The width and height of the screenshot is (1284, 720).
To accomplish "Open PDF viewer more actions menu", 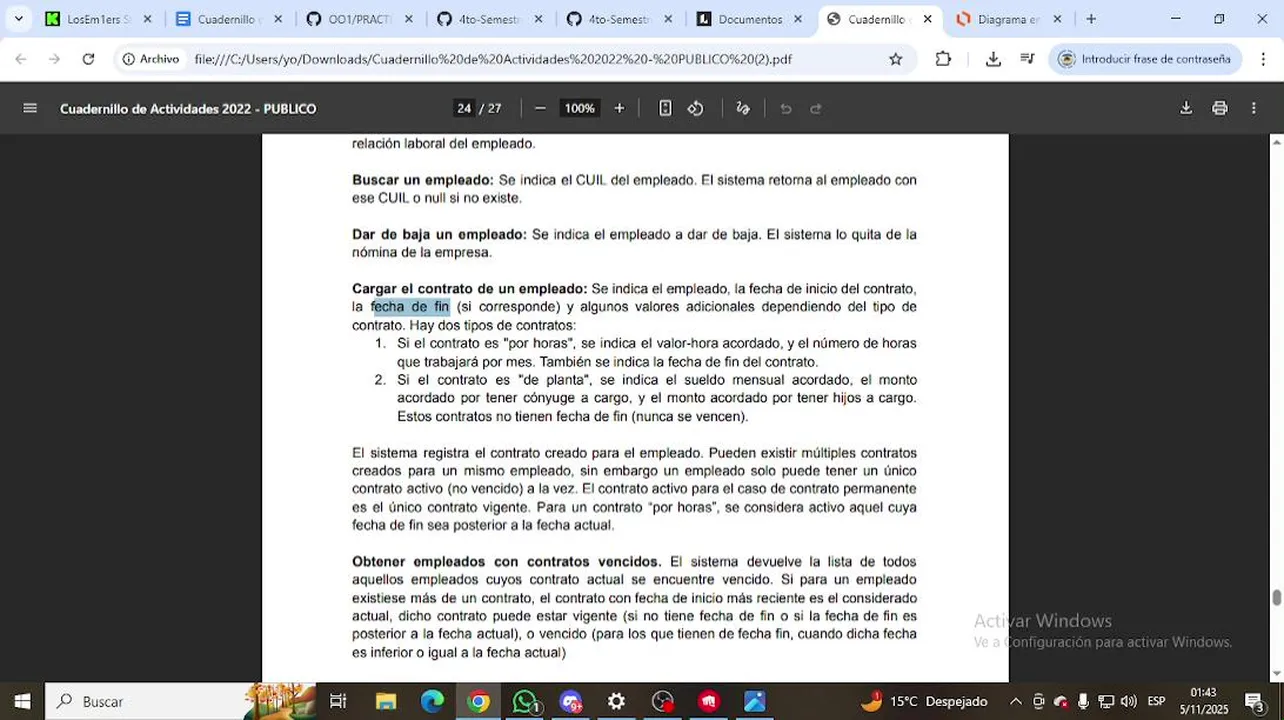I will [1254, 108].
